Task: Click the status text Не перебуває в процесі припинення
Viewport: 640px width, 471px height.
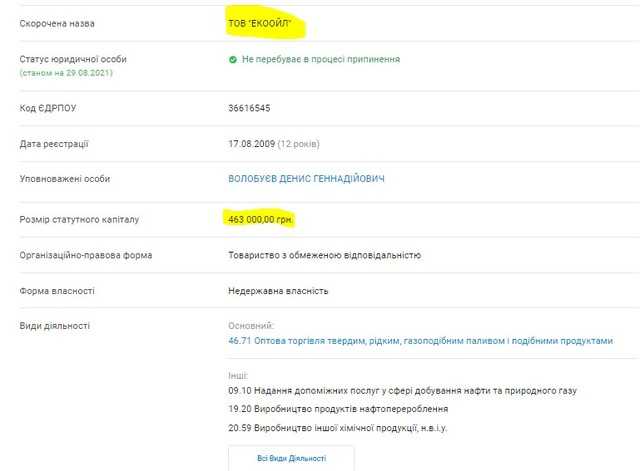Action: (321, 59)
